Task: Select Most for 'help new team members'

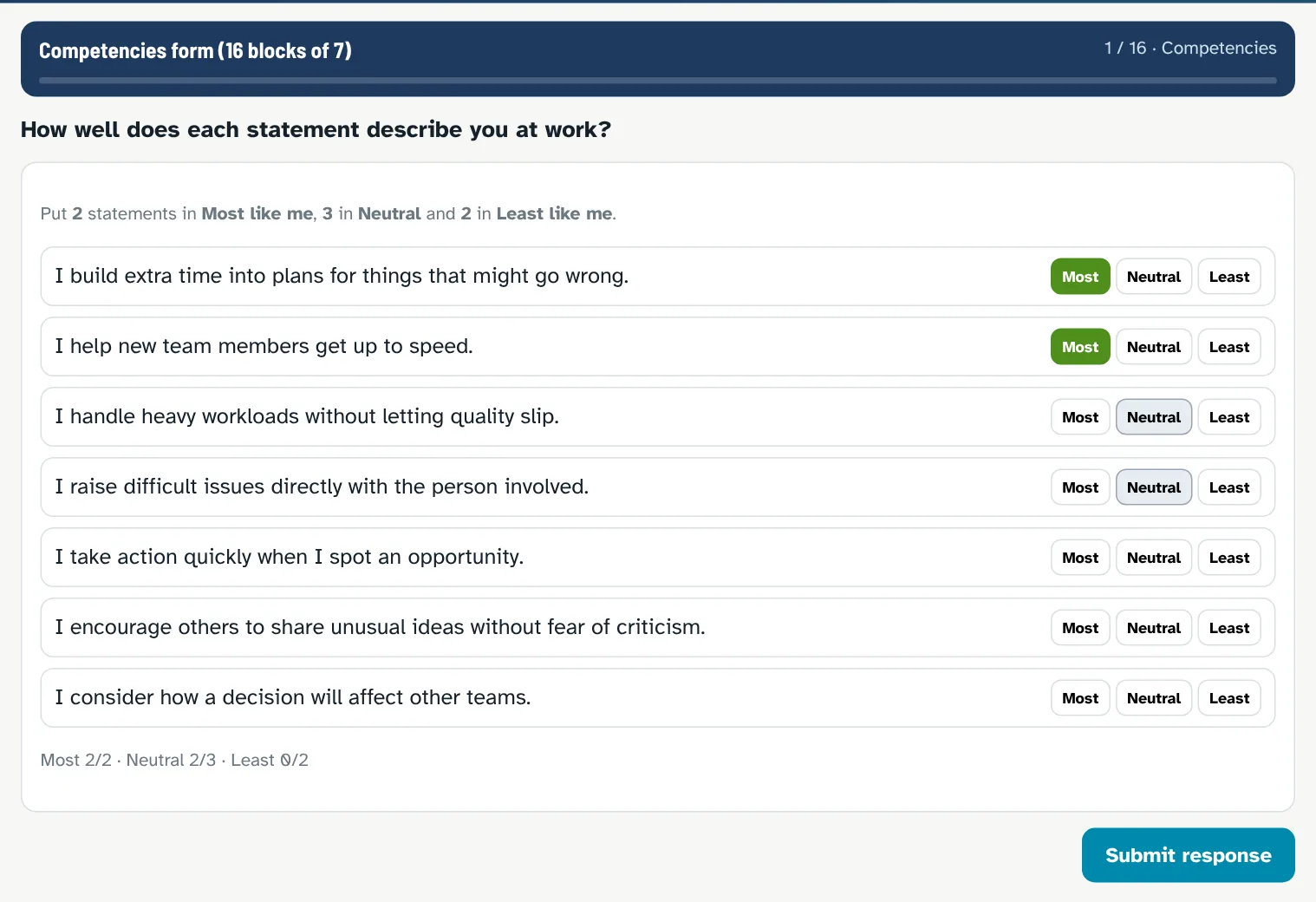Action: (x=1080, y=347)
